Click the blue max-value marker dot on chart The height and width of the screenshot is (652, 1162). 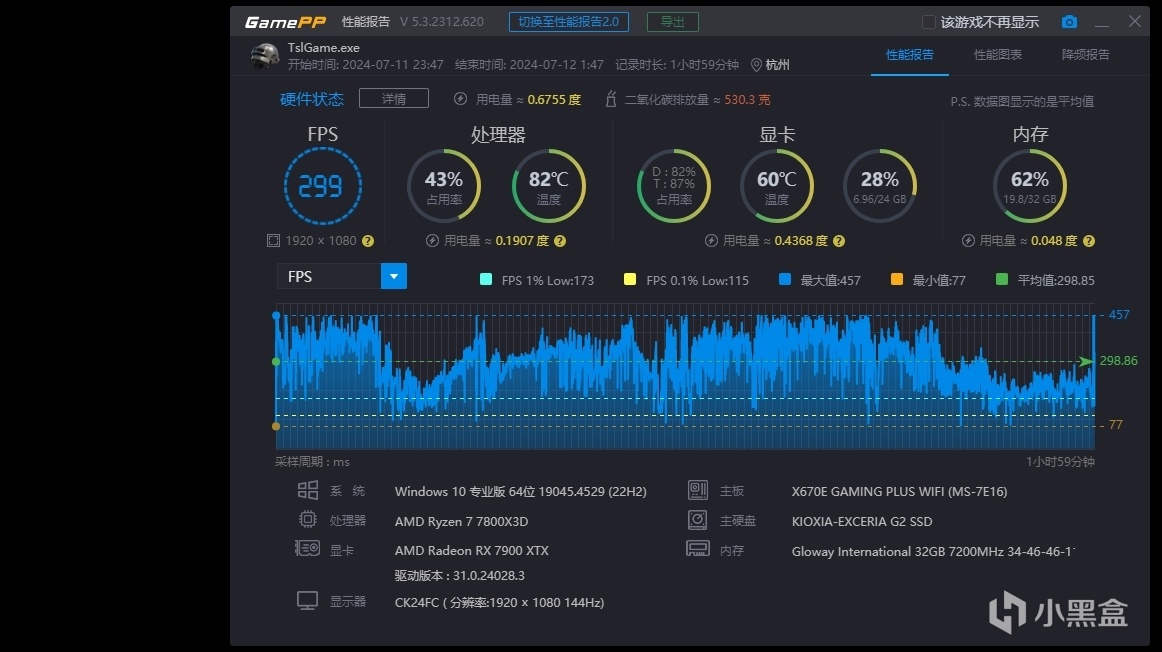click(276, 316)
